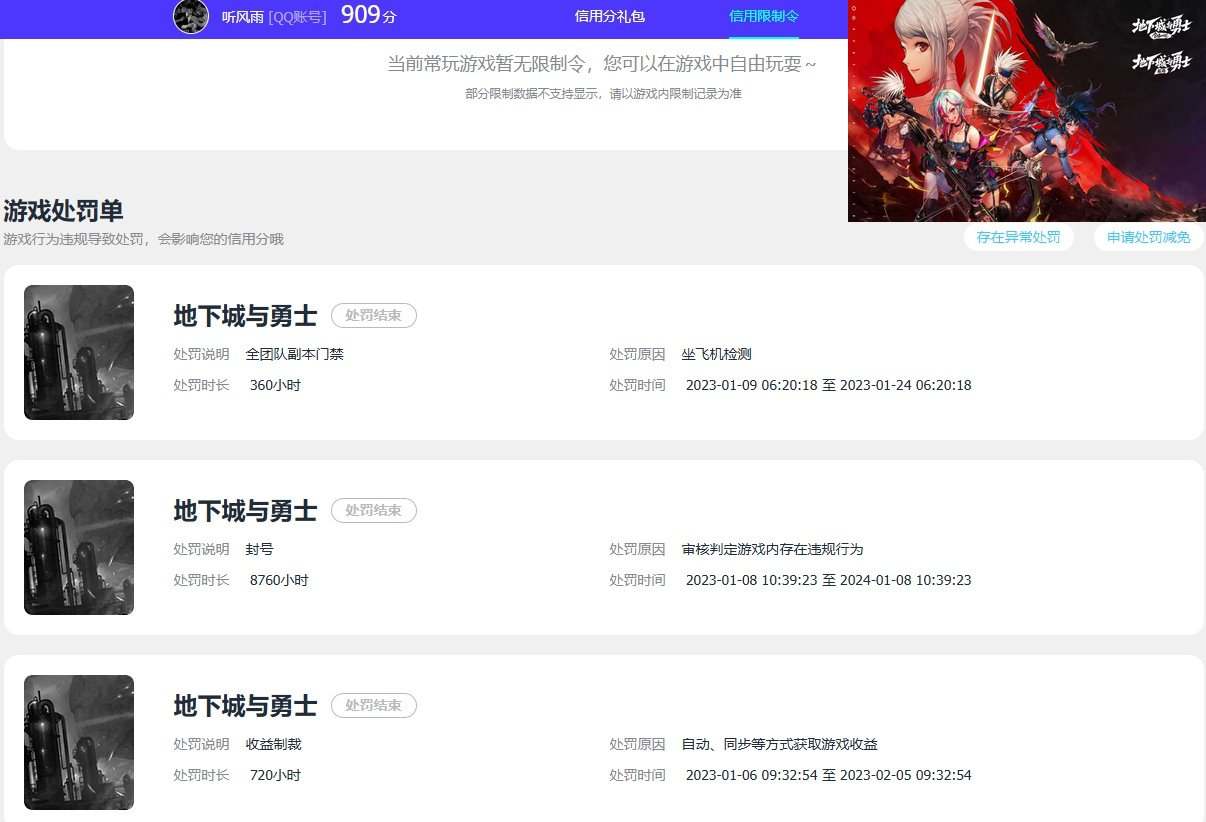Viewport: 1206px width, 822px height.
Task: Click the 720小时 penalty duration
Action: point(275,775)
